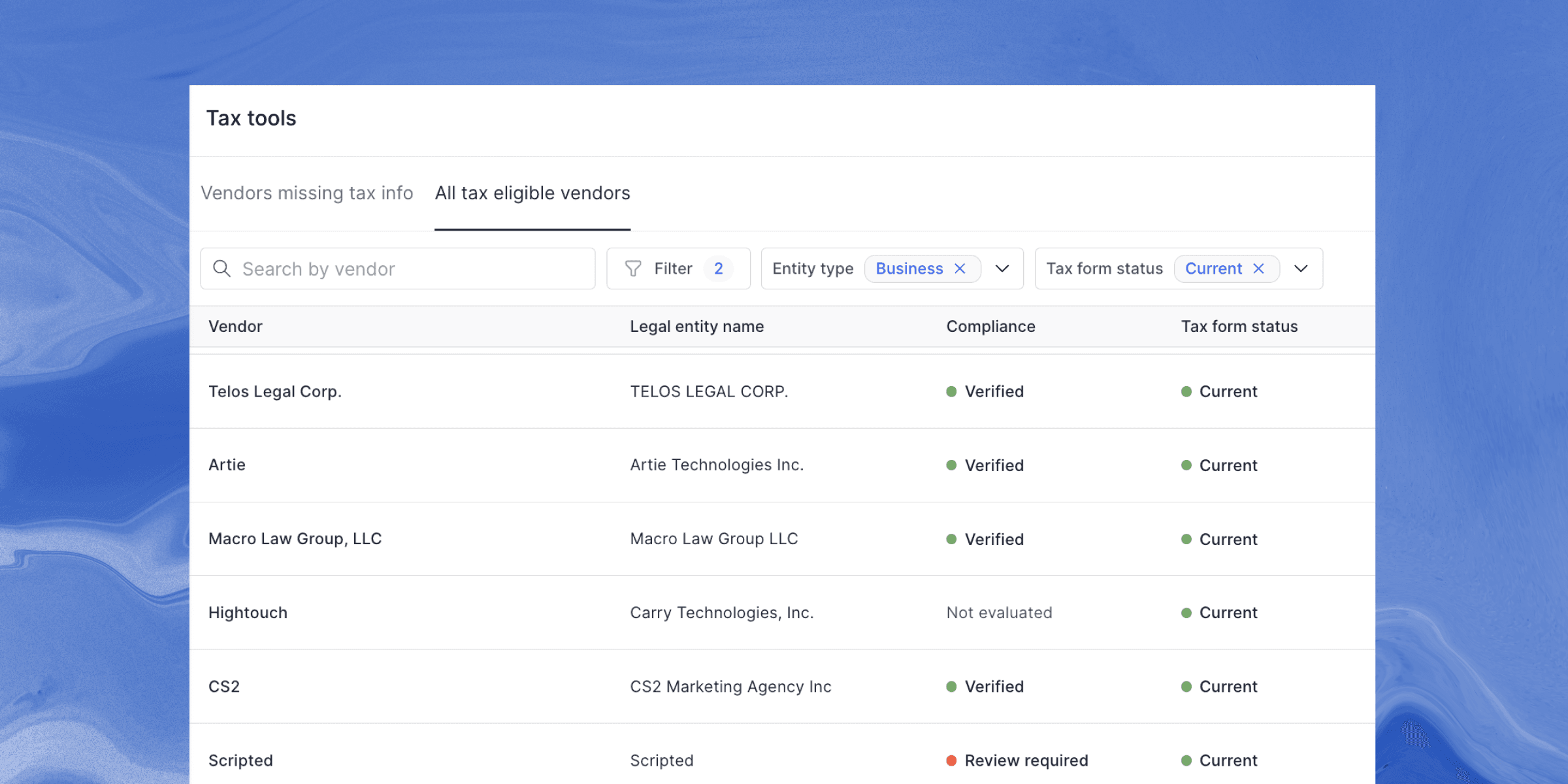The image size is (1568, 784).
Task: Select the All tax eligible vendors tab
Action: click(532, 193)
